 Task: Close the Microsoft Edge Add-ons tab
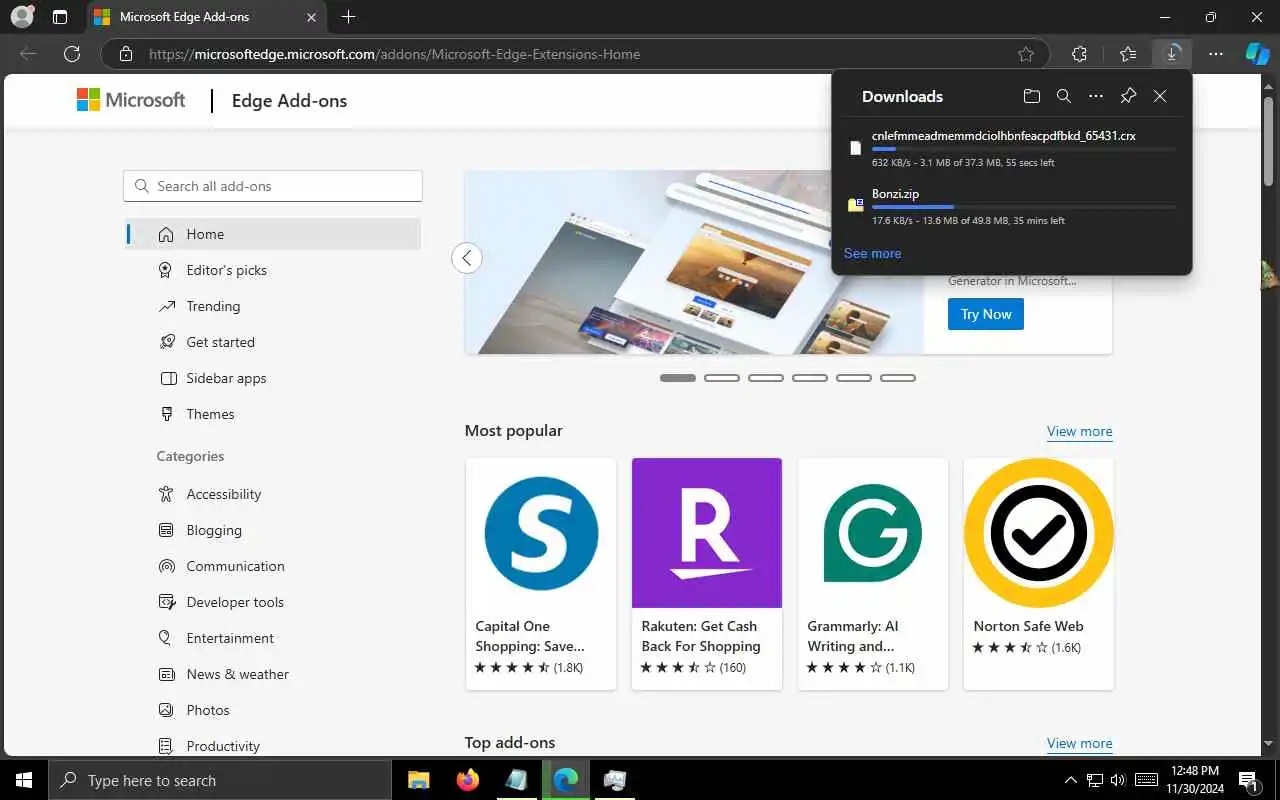pos(311,17)
